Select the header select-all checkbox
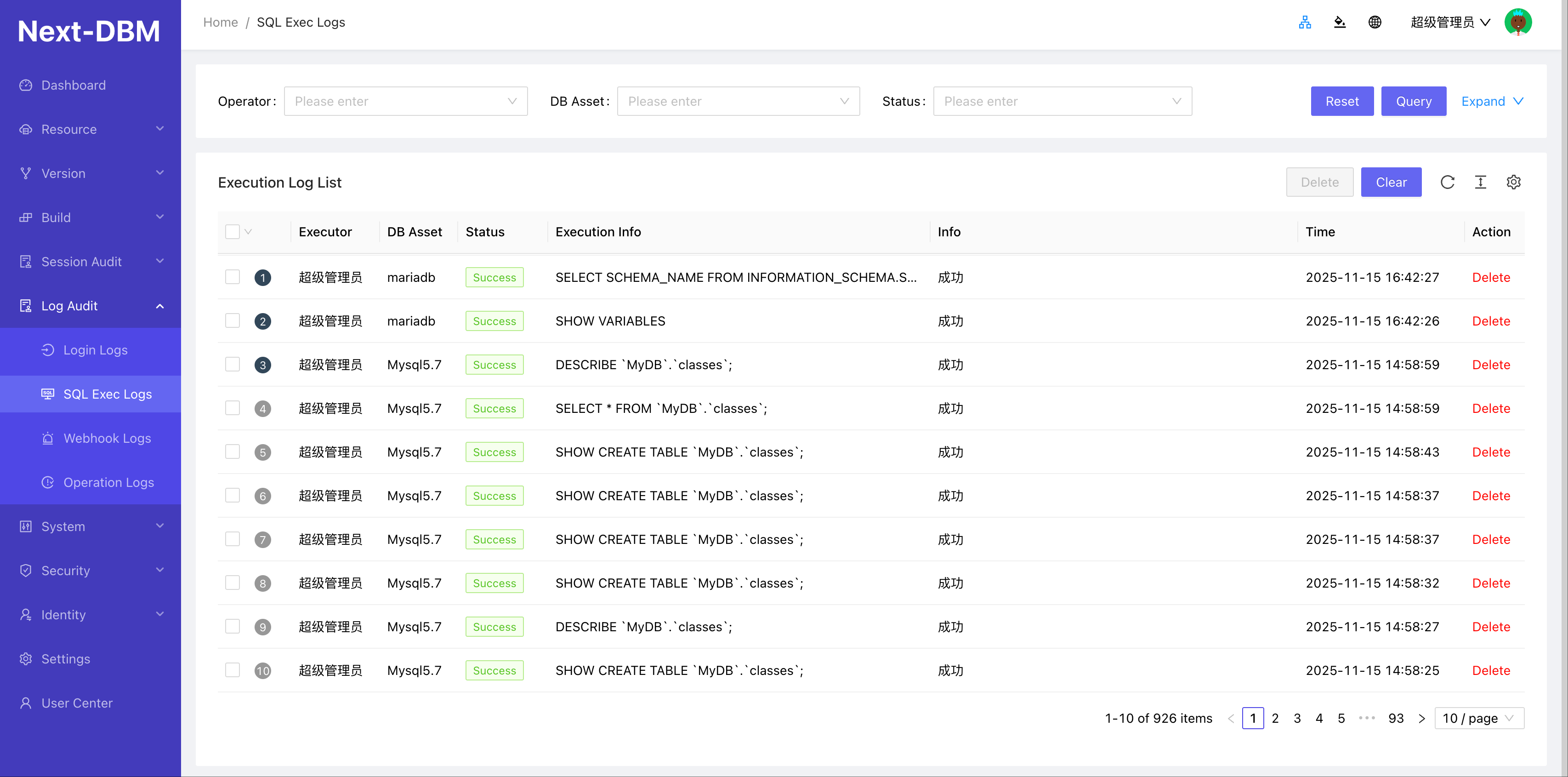This screenshot has width=1568, height=777. (233, 231)
